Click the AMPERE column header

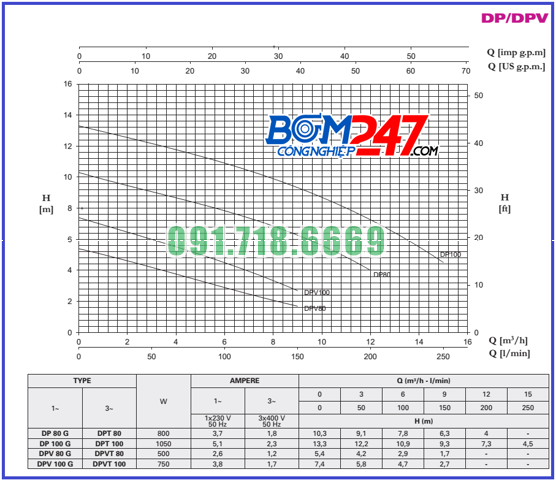[244, 381]
